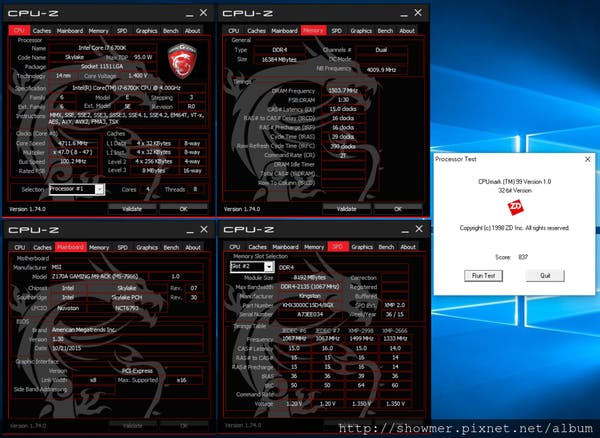Screen dimensions: 600x438
Task: Switch to CPU tab in the Memory window
Action: pyautogui.click(x=233, y=31)
